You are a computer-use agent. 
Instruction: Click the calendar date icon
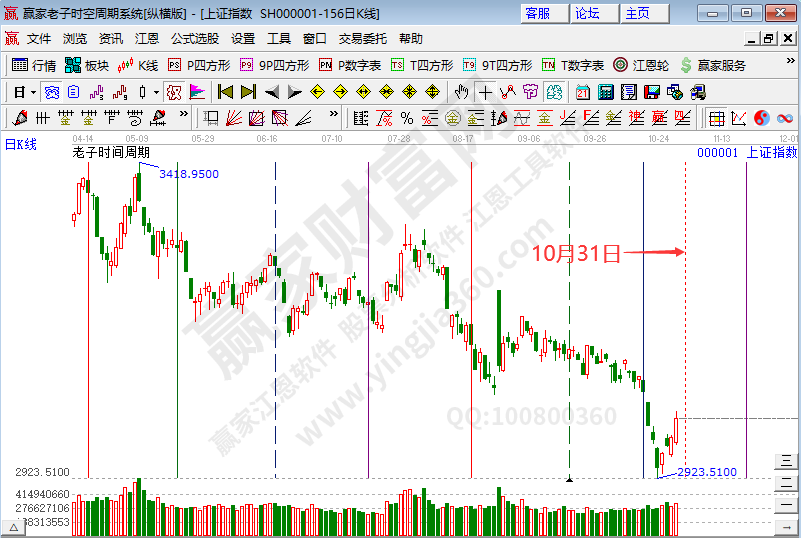coord(582,92)
